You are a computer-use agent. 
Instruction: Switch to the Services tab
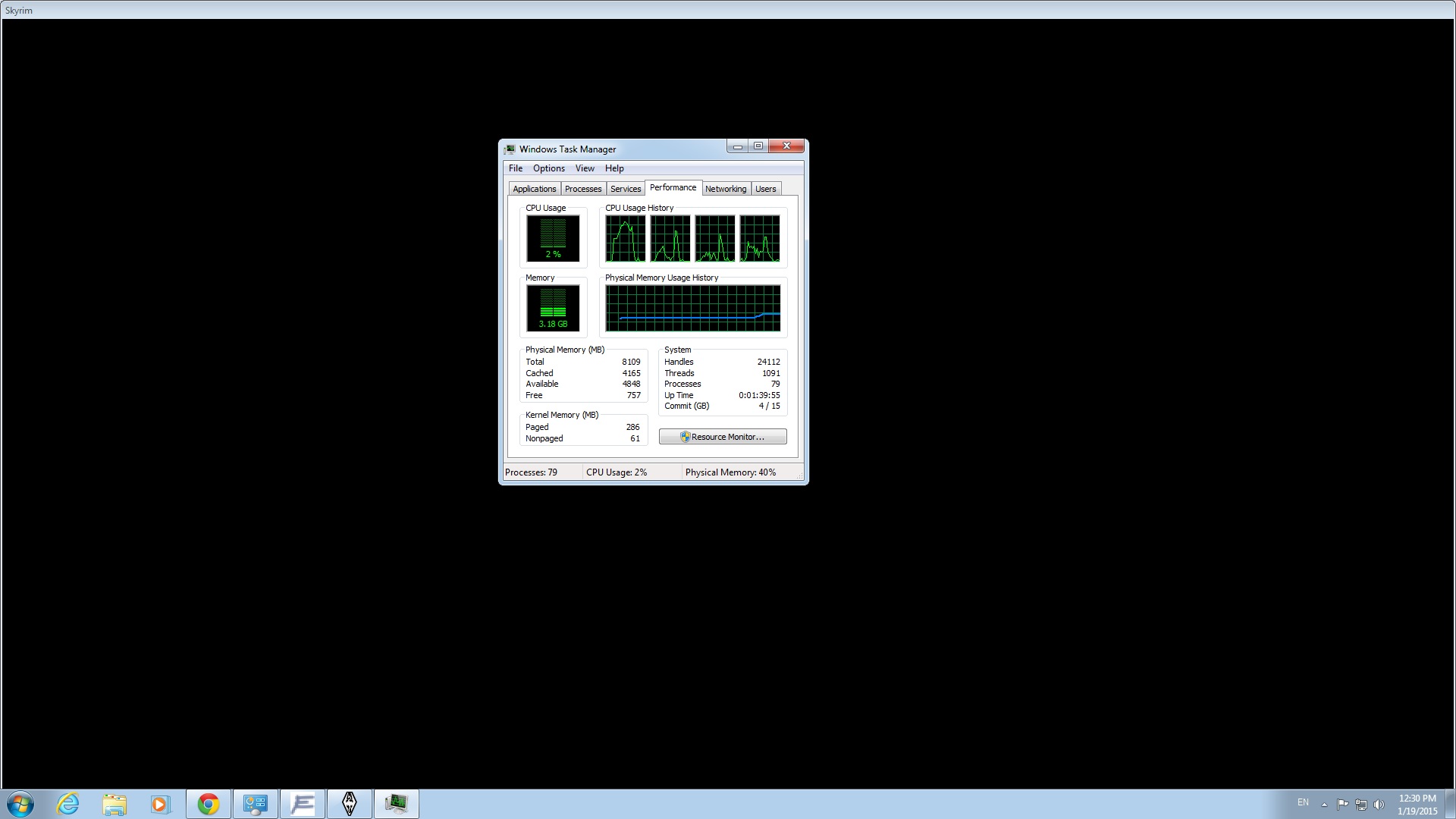(626, 189)
